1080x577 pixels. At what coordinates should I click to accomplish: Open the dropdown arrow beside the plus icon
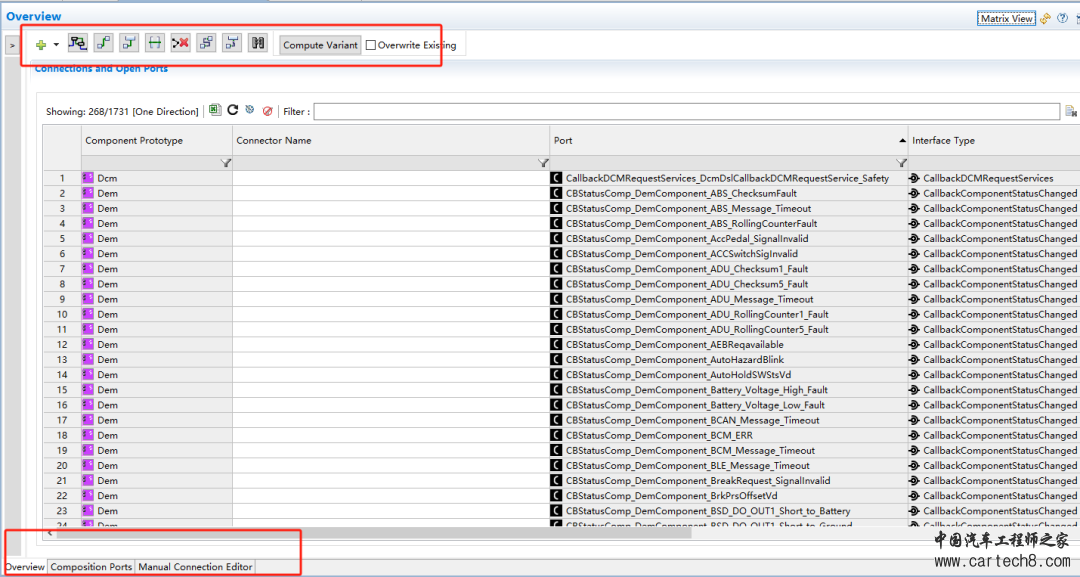56,45
